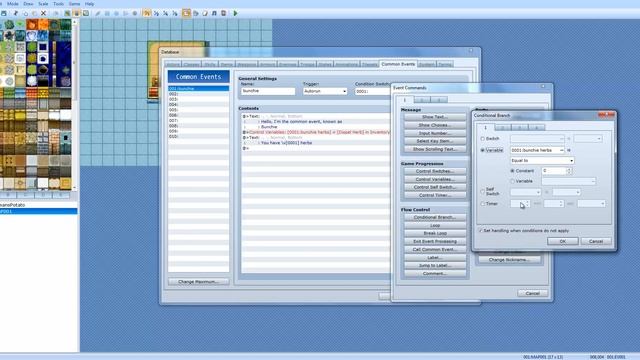Switch to Common Events database tab

coord(398,64)
